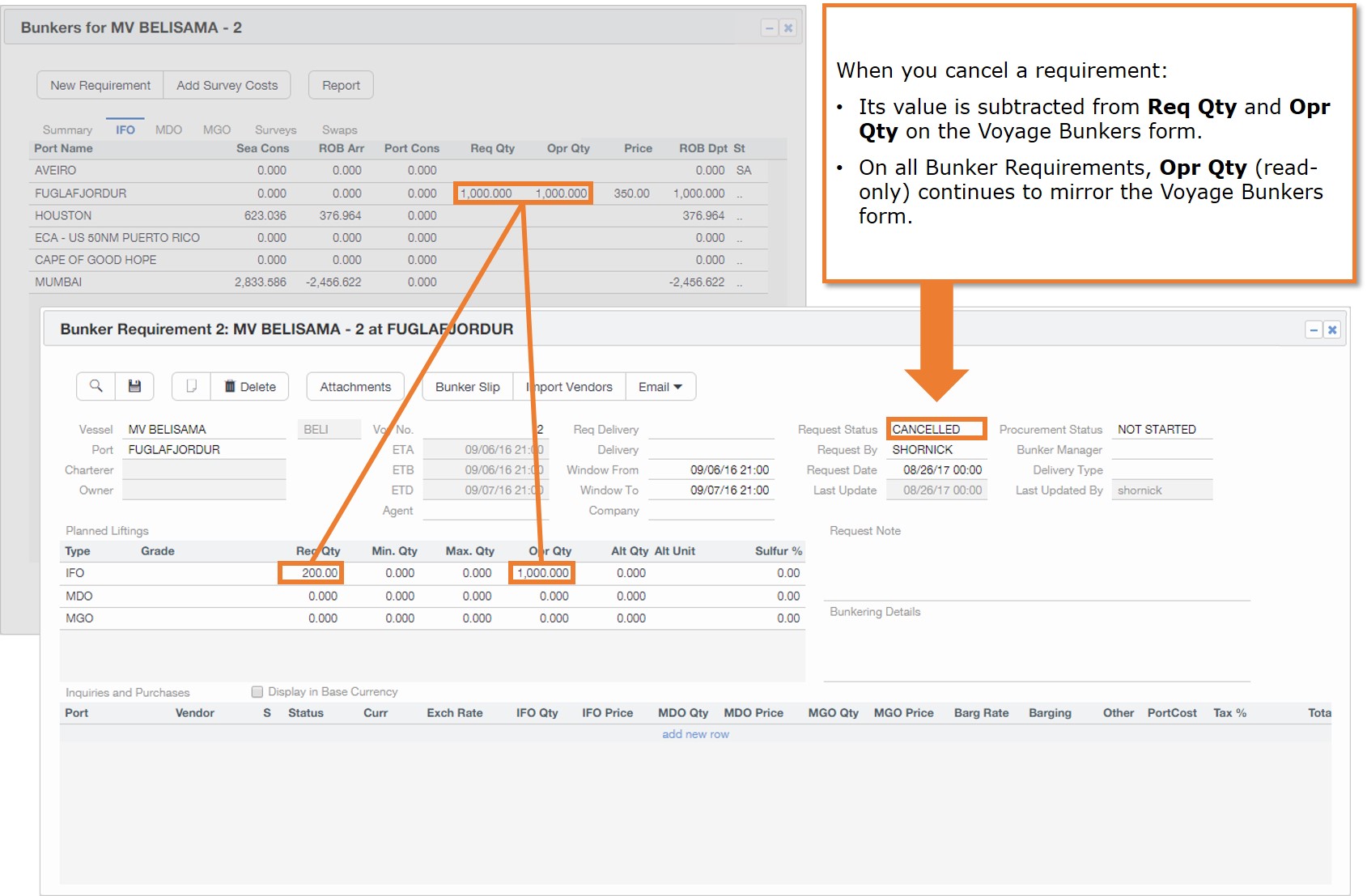Click the Procurement Status NOT STARTED field
Image resolution: width=1367 pixels, height=896 pixels.
tap(1161, 429)
